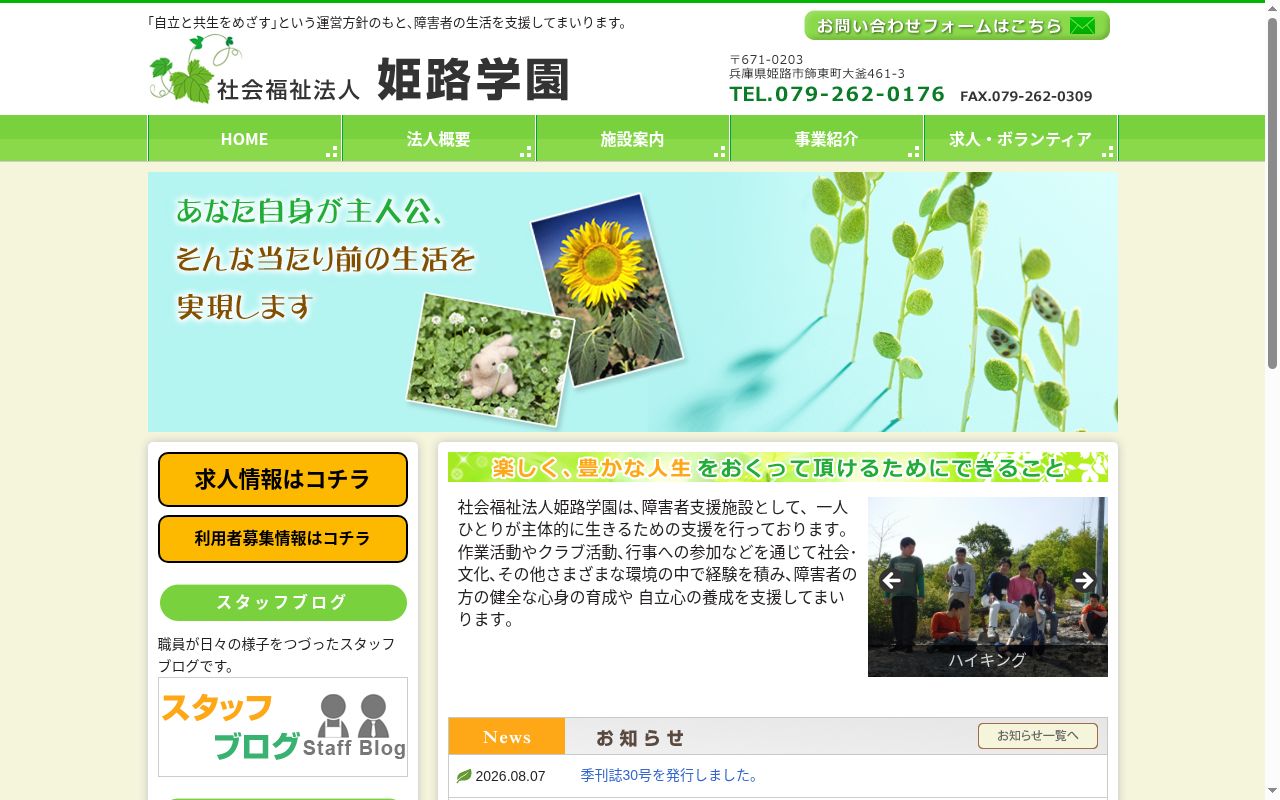The image size is (1280, 800).
Task: Open the 事業紹介 menu item
Action: (x=826, y=138)
